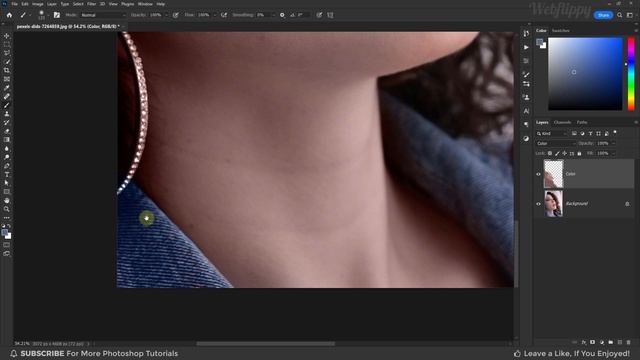Select the Eraser tool
640x360 pixels.
pyautogui.click(x=7, y=131)
